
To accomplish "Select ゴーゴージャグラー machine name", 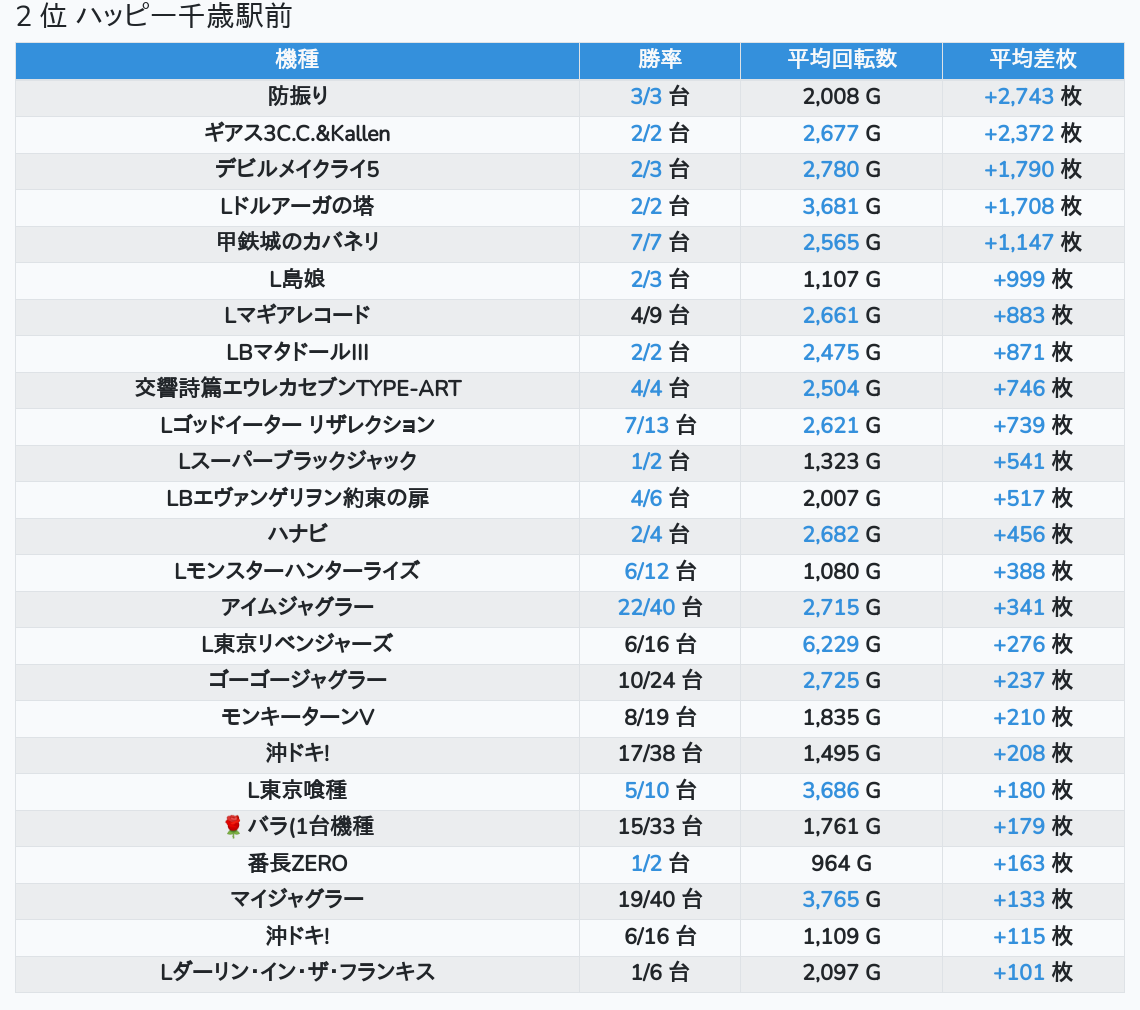I will [297, 681].
